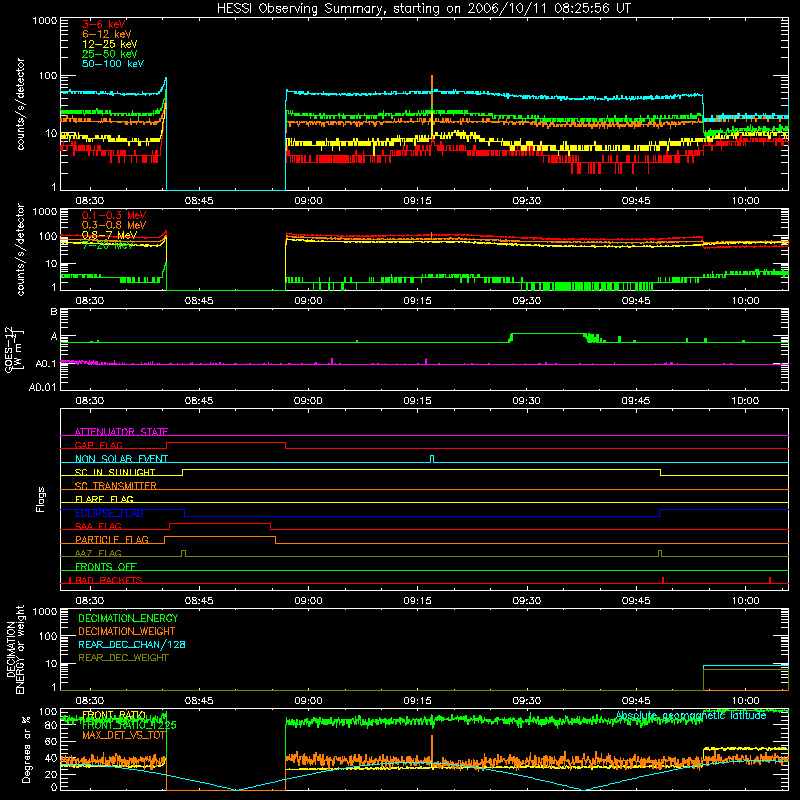Click the A0.01 tick label
The height and width of the screenshot is (800, 800).
[42, 387]
